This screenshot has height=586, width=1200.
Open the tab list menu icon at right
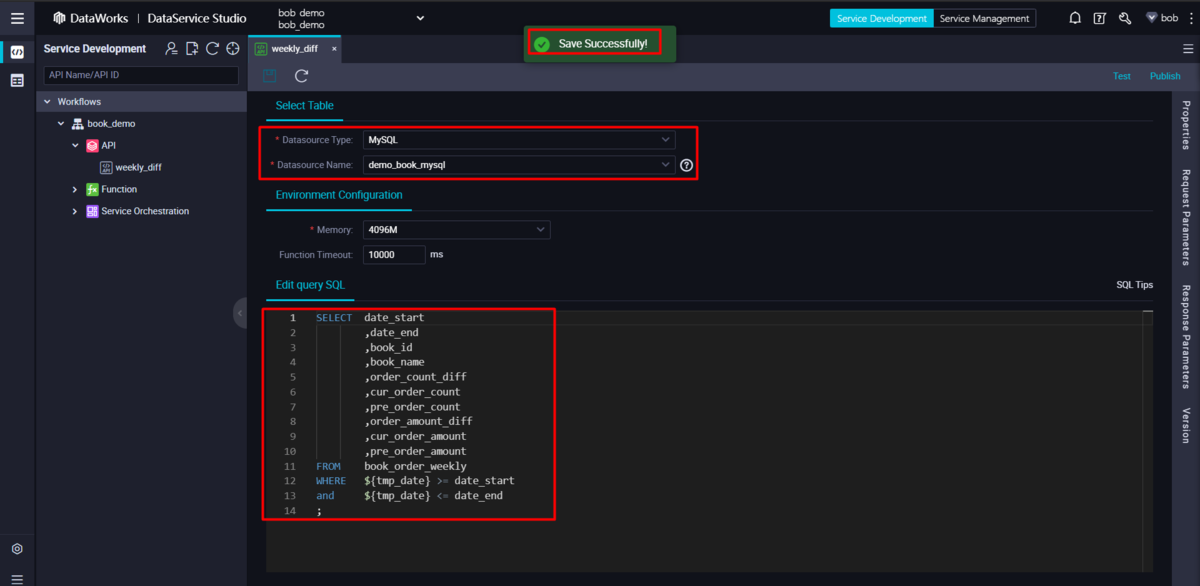[1188, 48]
